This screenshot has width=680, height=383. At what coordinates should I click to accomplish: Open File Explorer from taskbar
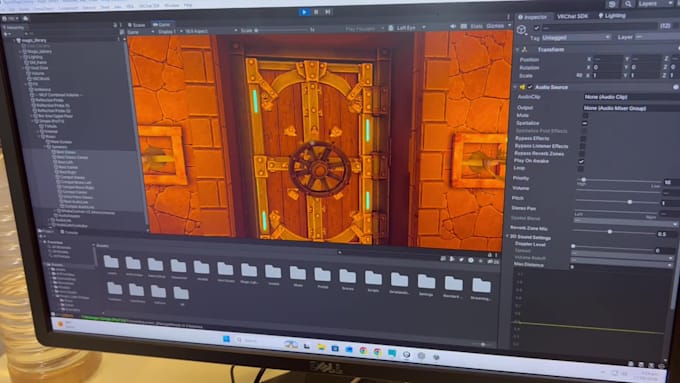pyautogui.click(x=321, y=347)
